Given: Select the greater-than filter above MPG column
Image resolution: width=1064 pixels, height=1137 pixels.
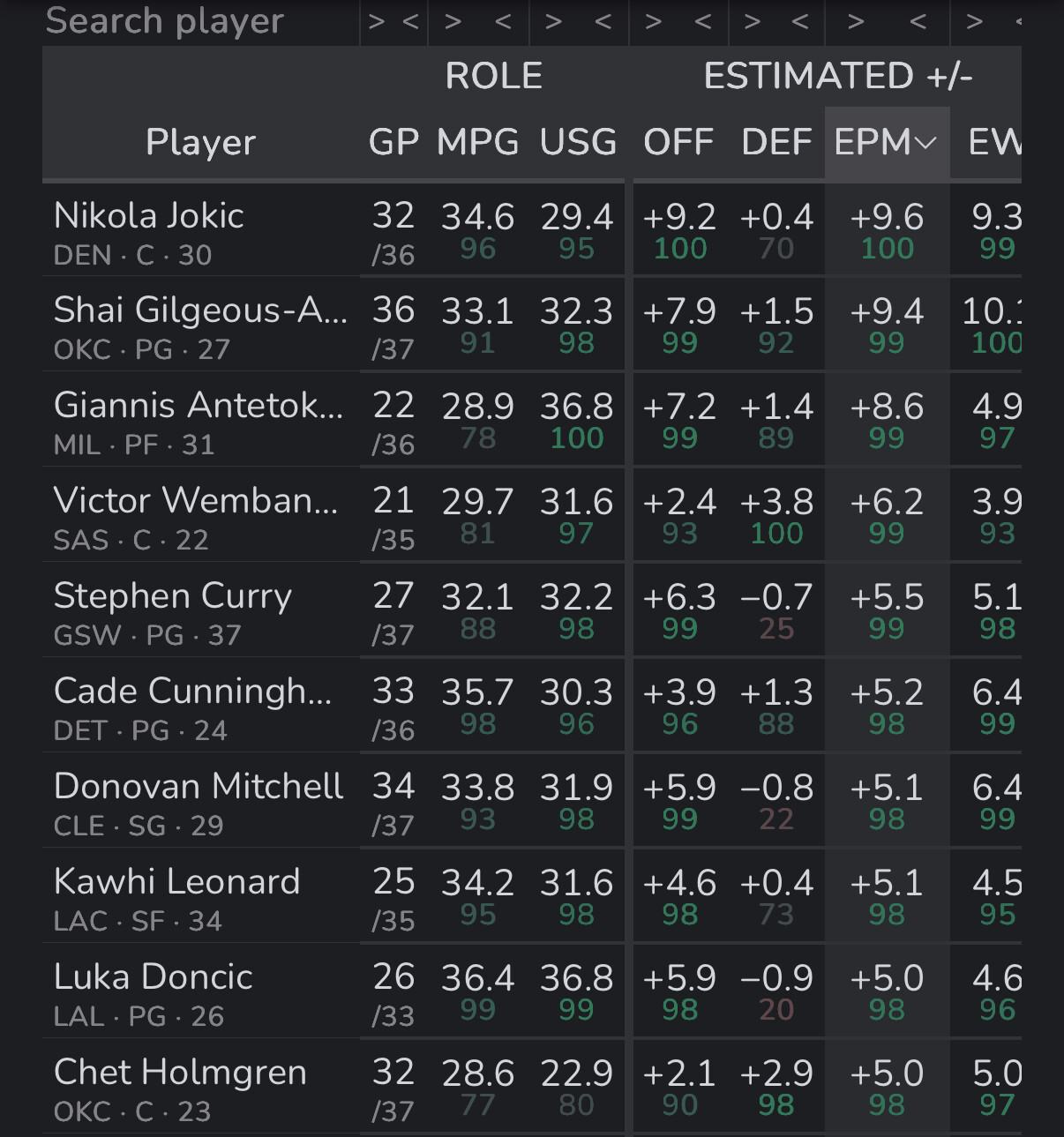Looking at the screenshot, I should point(453,21).
